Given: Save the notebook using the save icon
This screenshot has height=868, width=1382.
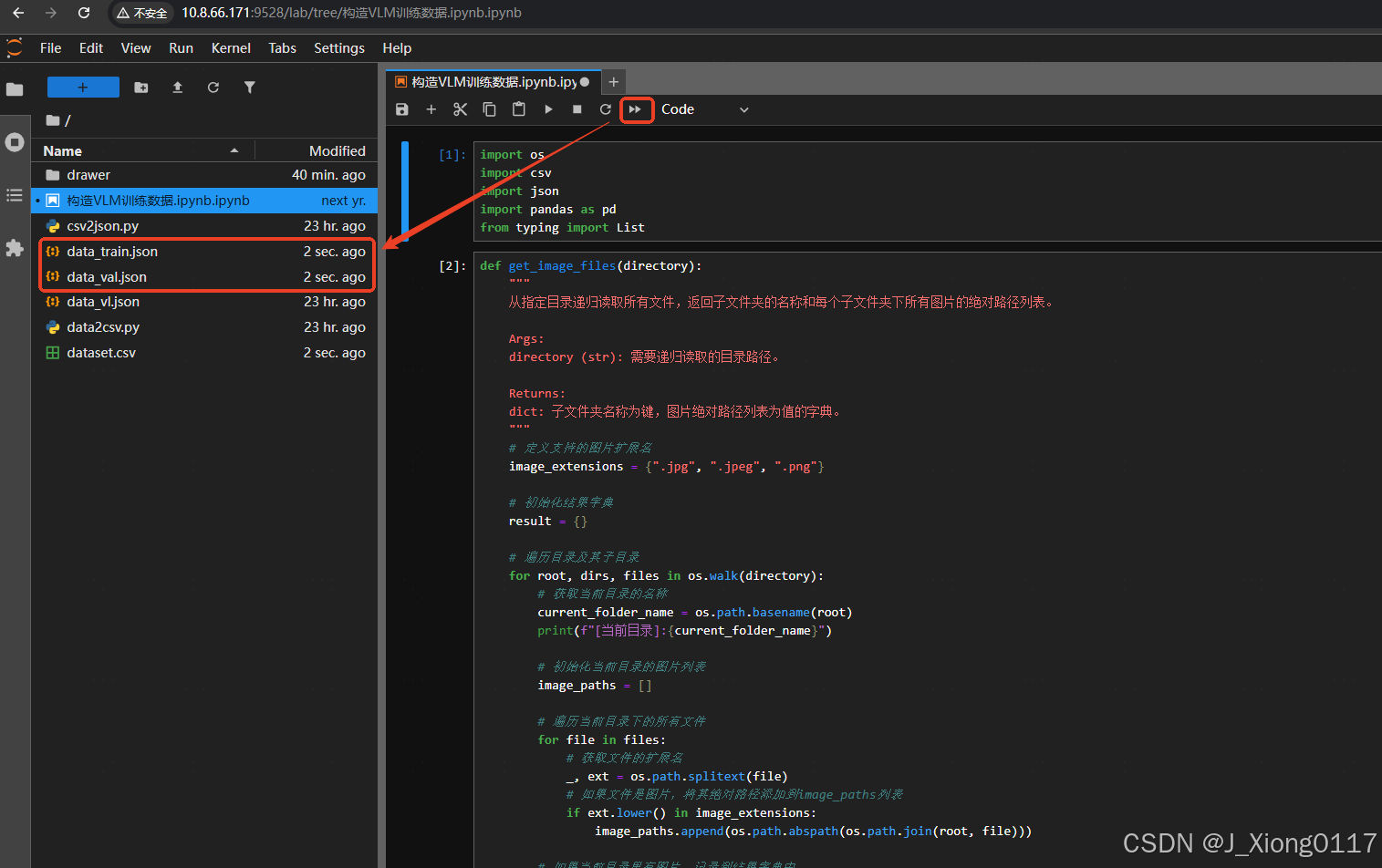Looking at the screenshot, I should tap(401, 109).
